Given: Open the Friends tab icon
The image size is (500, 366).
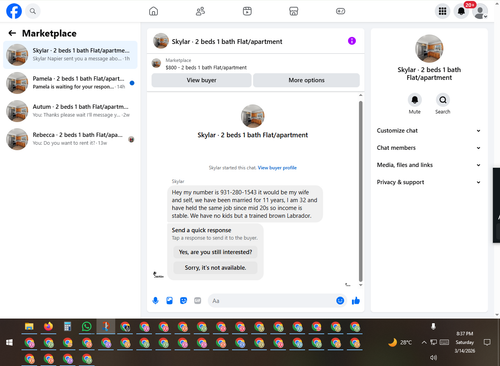Looking at the screenshot, I should pos(200,11).
